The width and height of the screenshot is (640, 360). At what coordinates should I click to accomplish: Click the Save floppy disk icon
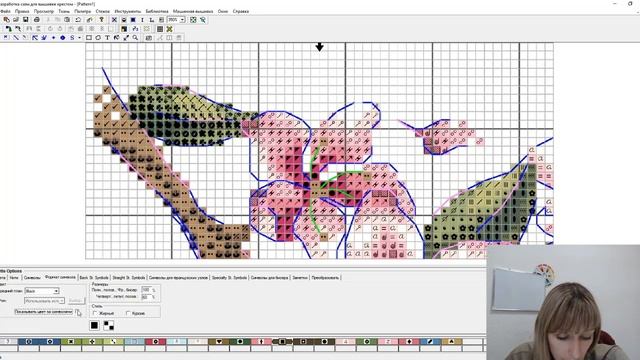pyautogui.click(x=25, y=20)
